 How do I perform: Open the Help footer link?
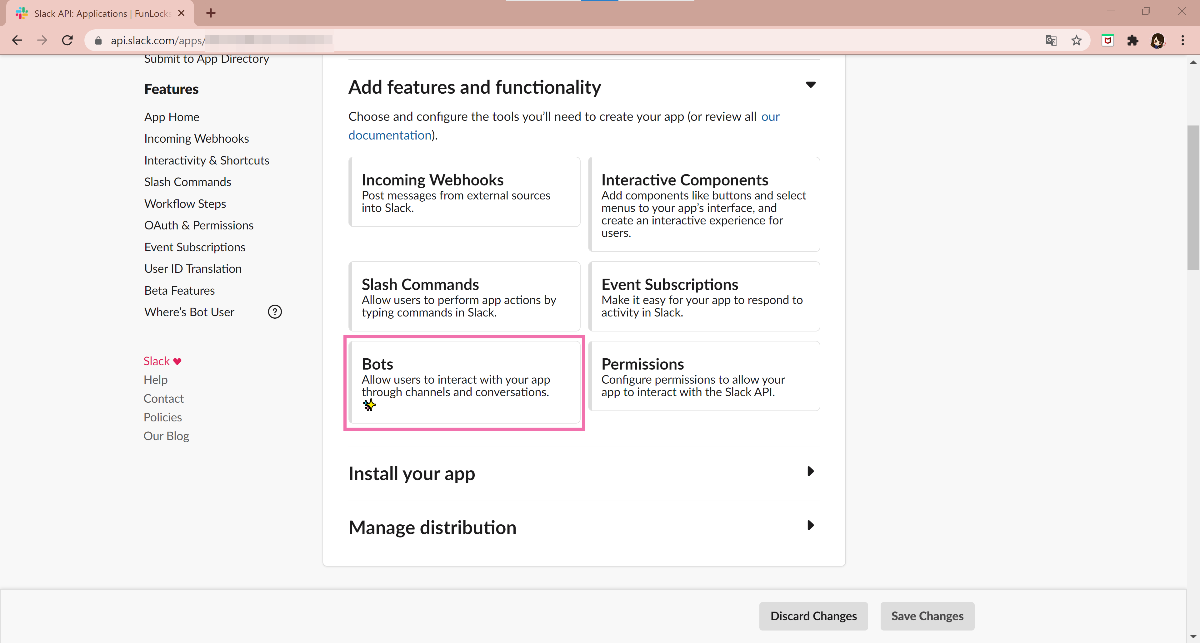point(155,380)
